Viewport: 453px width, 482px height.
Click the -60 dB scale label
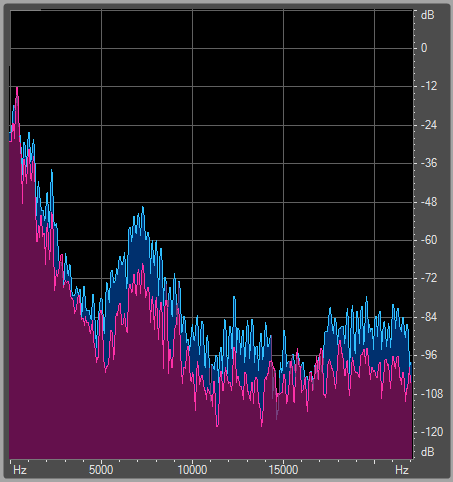coord(428,240)
